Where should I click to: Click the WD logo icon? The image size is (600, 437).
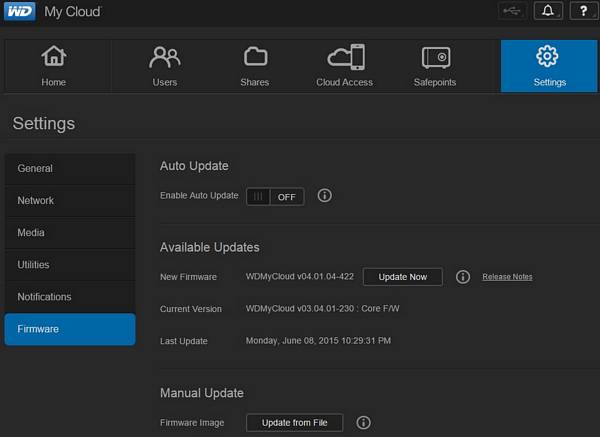20,12
